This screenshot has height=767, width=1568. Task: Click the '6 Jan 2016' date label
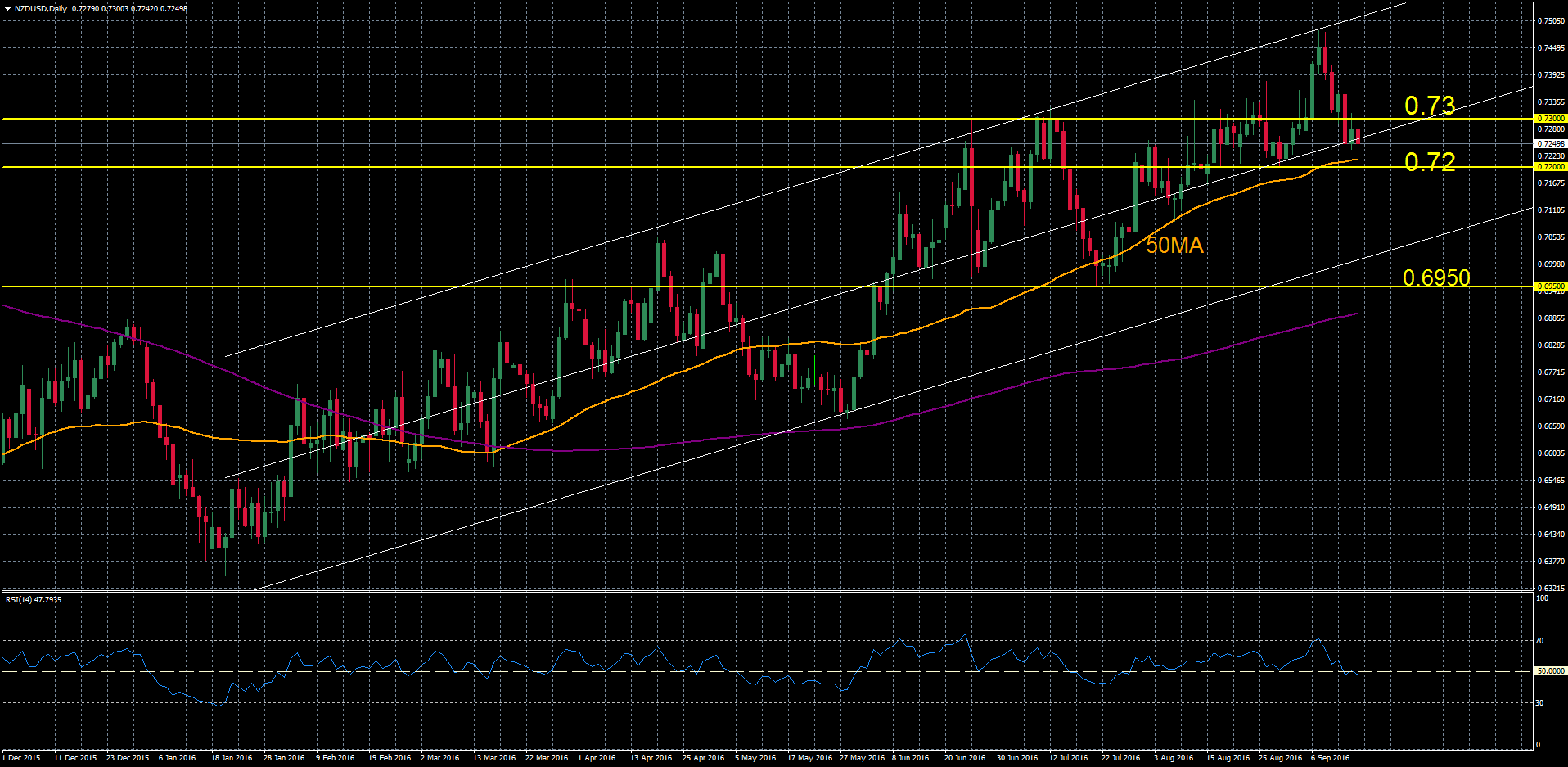tap(178, 758)
